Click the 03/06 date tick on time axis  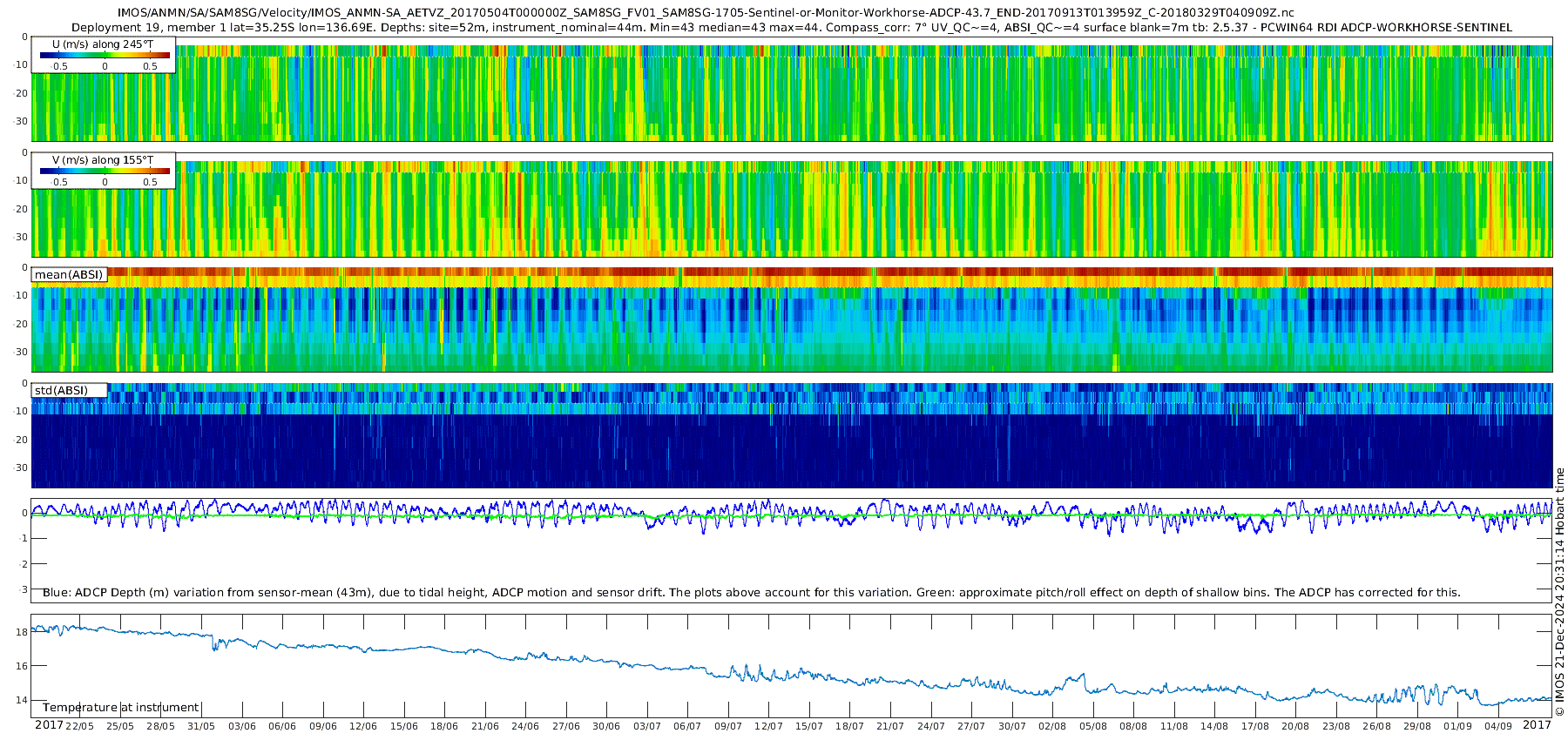coord(242,726)
